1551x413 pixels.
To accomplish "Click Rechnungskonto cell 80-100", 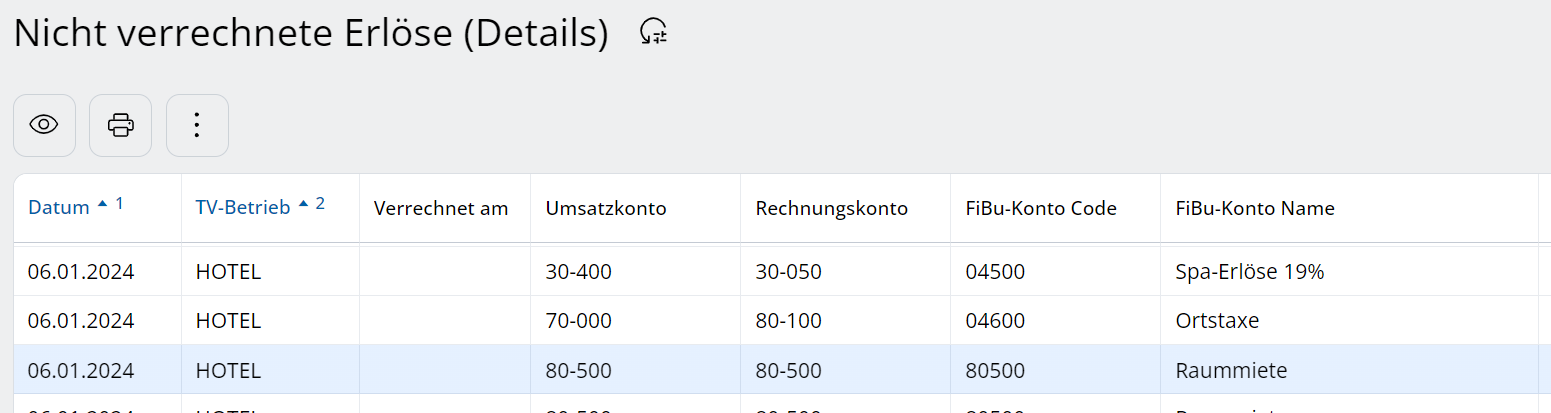I will pos(789,321).
